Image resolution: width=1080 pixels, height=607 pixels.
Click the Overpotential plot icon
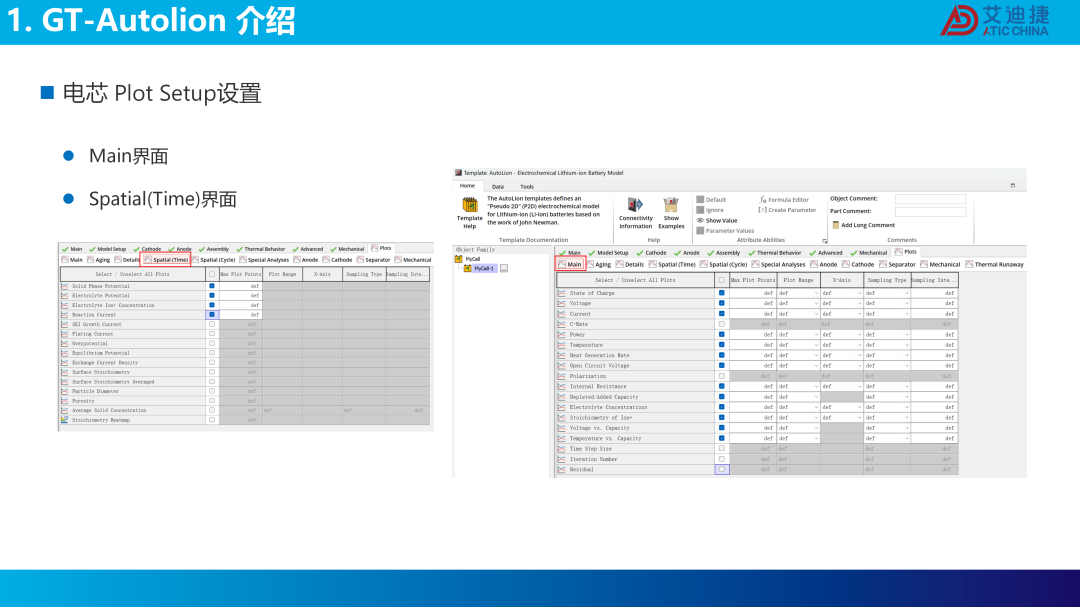coord(65,343)
